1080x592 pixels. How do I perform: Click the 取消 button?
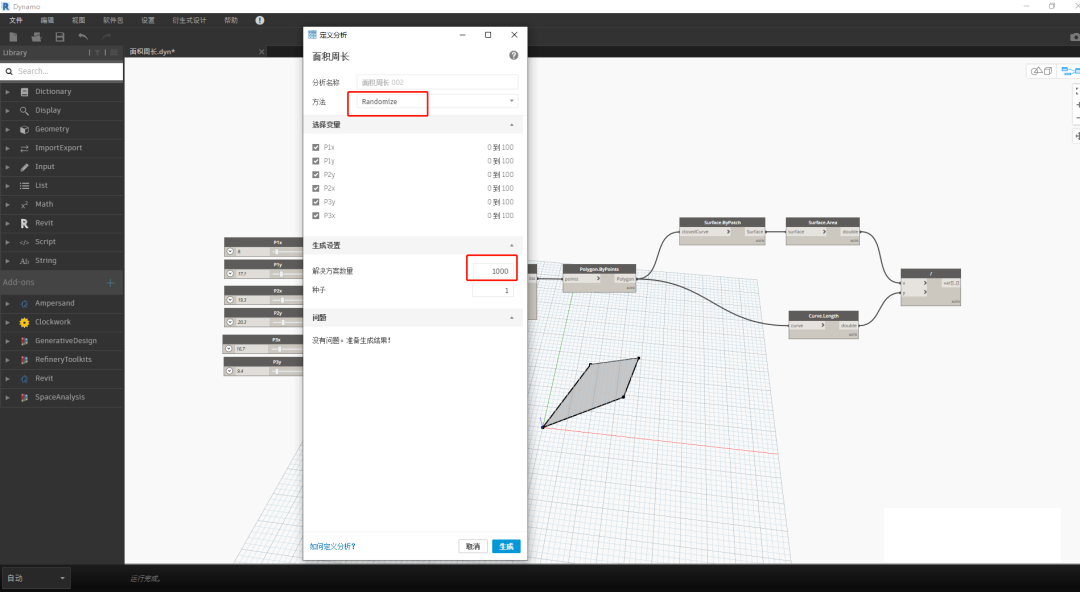tap(472, 547)
